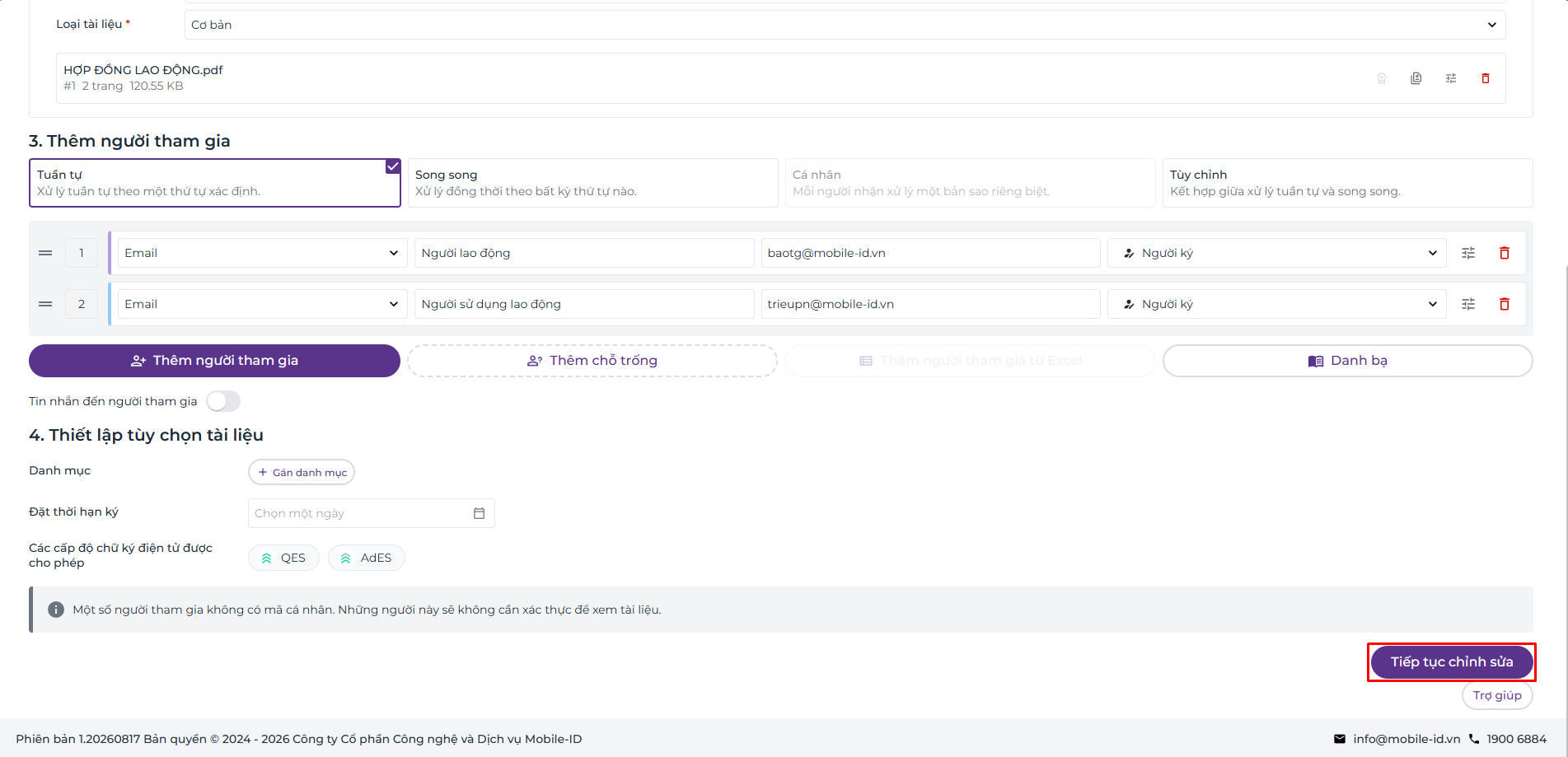1568x757 pixels.
Task: Click the certificate icon for HỢP ĐỒNG LAO ĐỘNG.pdf
Action: click(1382, 78)
